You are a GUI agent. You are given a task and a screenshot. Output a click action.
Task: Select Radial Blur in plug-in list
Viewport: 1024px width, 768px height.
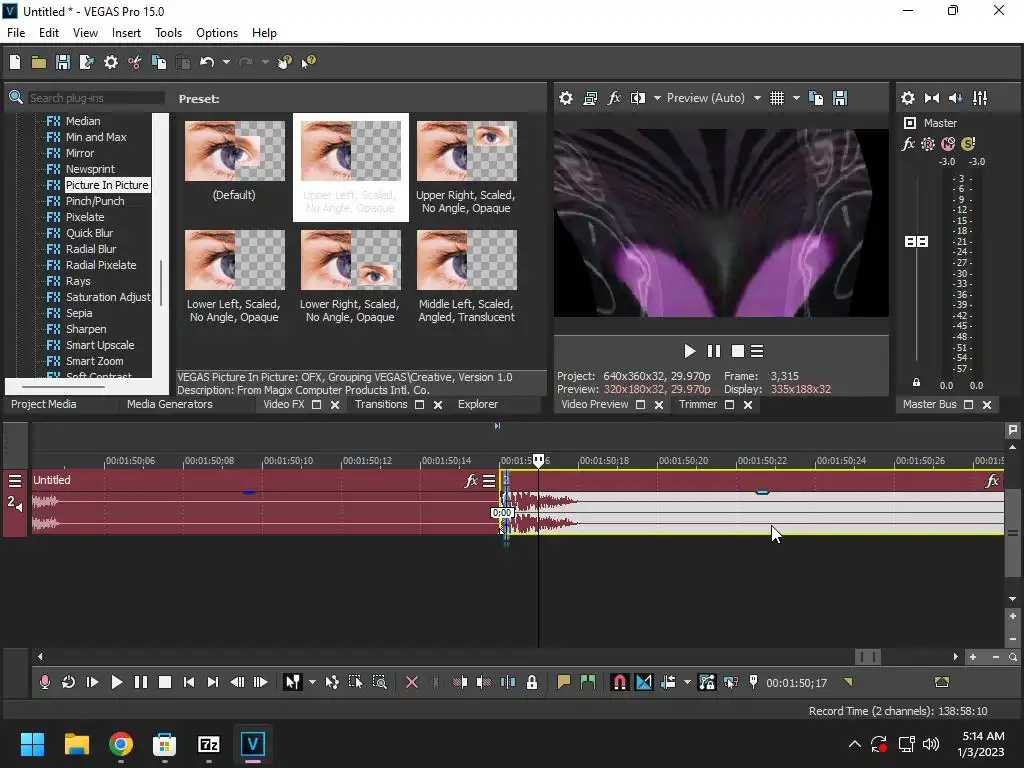coord(91,249)
